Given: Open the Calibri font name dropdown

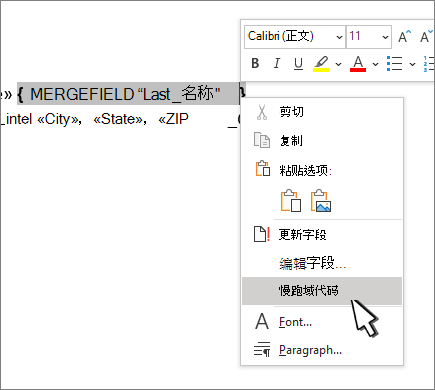Looking at the screenshot, I should tap(339, 37).
